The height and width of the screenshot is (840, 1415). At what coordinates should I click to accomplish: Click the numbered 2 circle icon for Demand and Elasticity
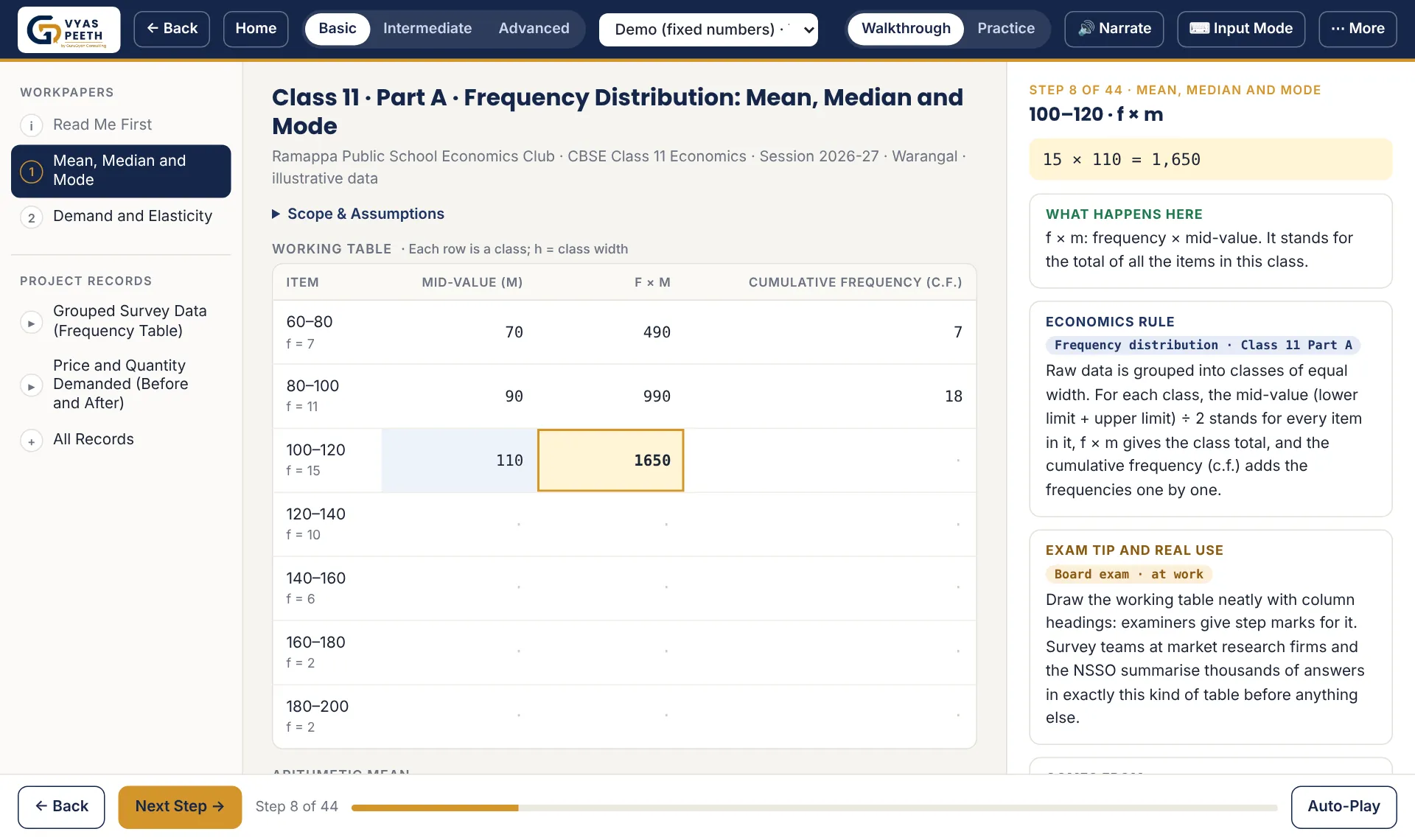coord(31,217)
